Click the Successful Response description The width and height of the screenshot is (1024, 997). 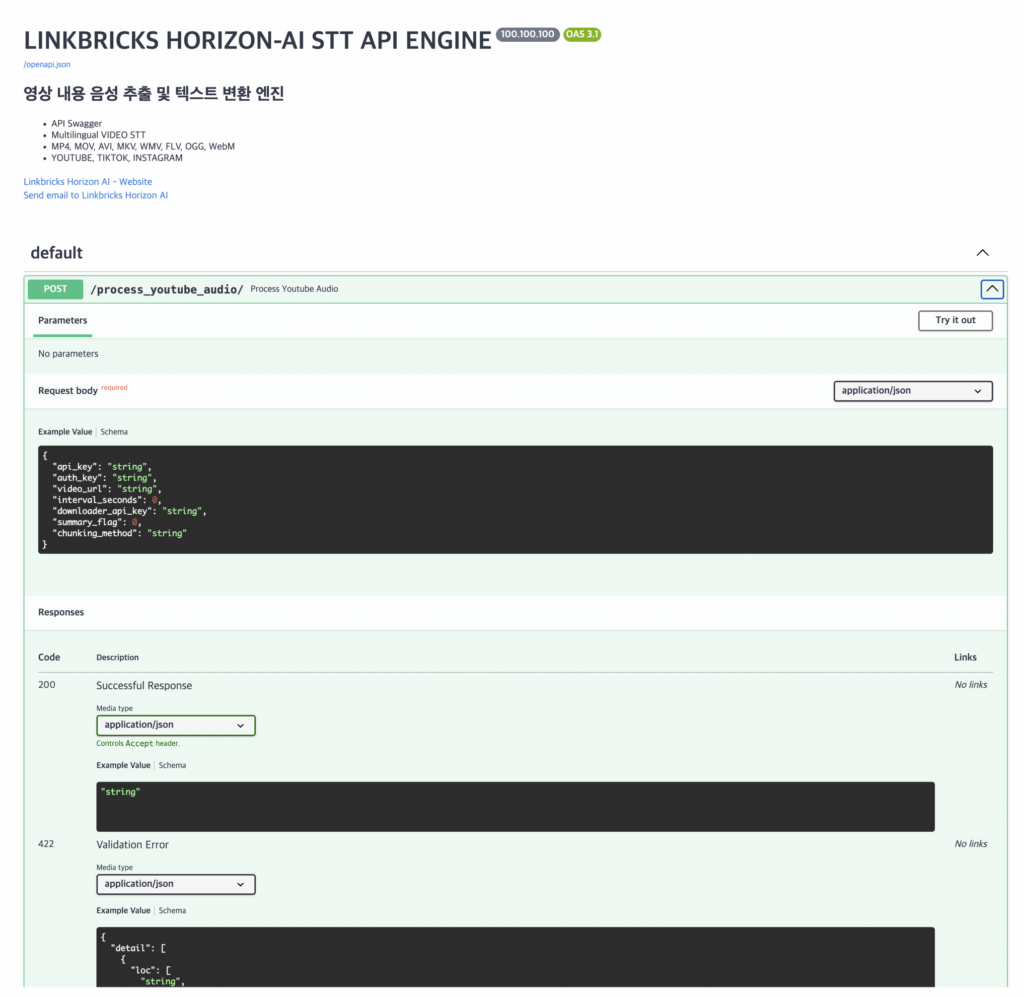(x=144, y=686)
